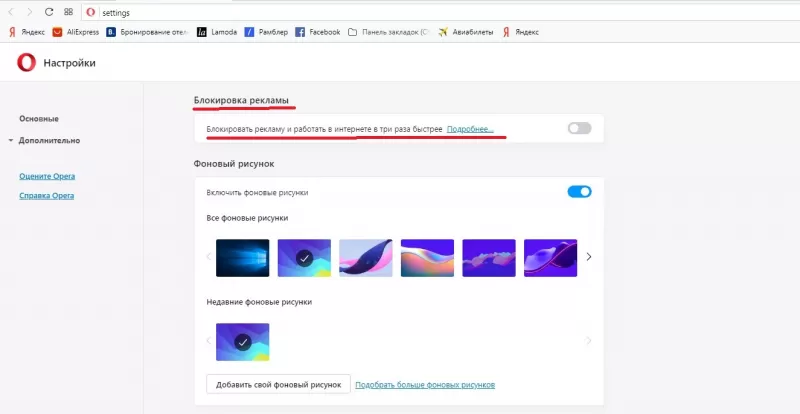800x414 pixels.
Task: Click left chevron of all wallpapers row
Action: (x=208, y=257)
